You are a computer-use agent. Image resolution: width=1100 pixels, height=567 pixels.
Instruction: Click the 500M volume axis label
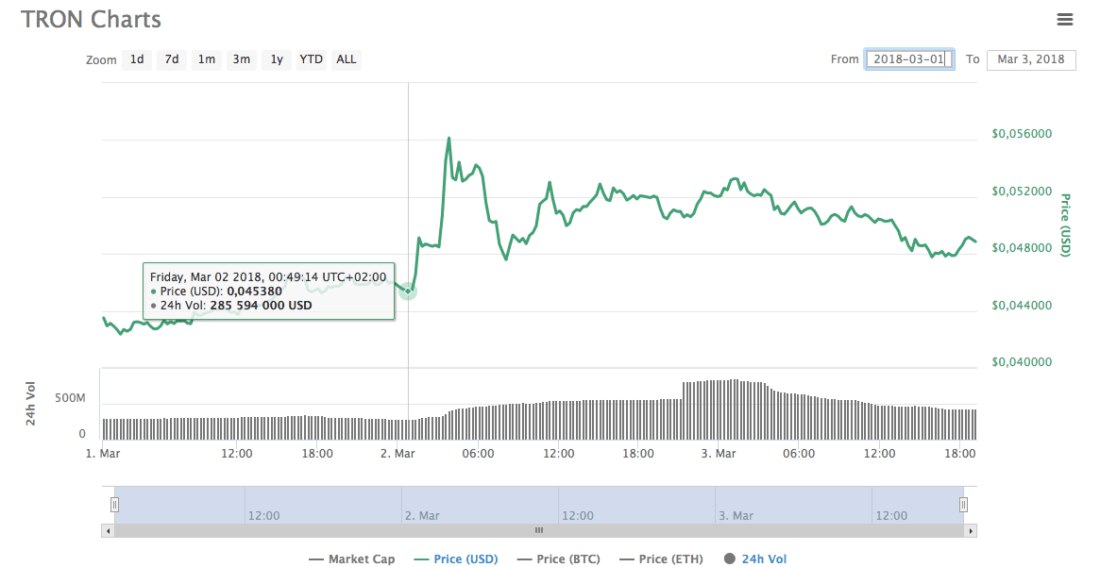point(71,398)
